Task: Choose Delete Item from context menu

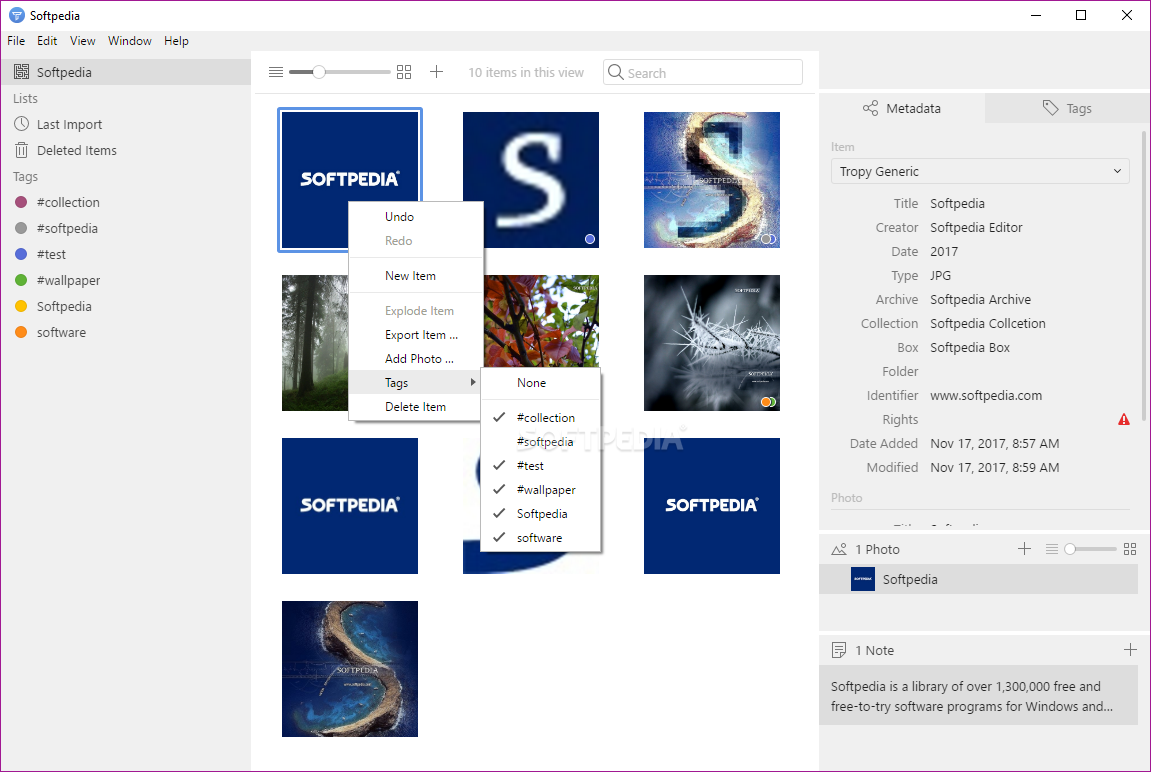Action: click(x=415, y=407)
